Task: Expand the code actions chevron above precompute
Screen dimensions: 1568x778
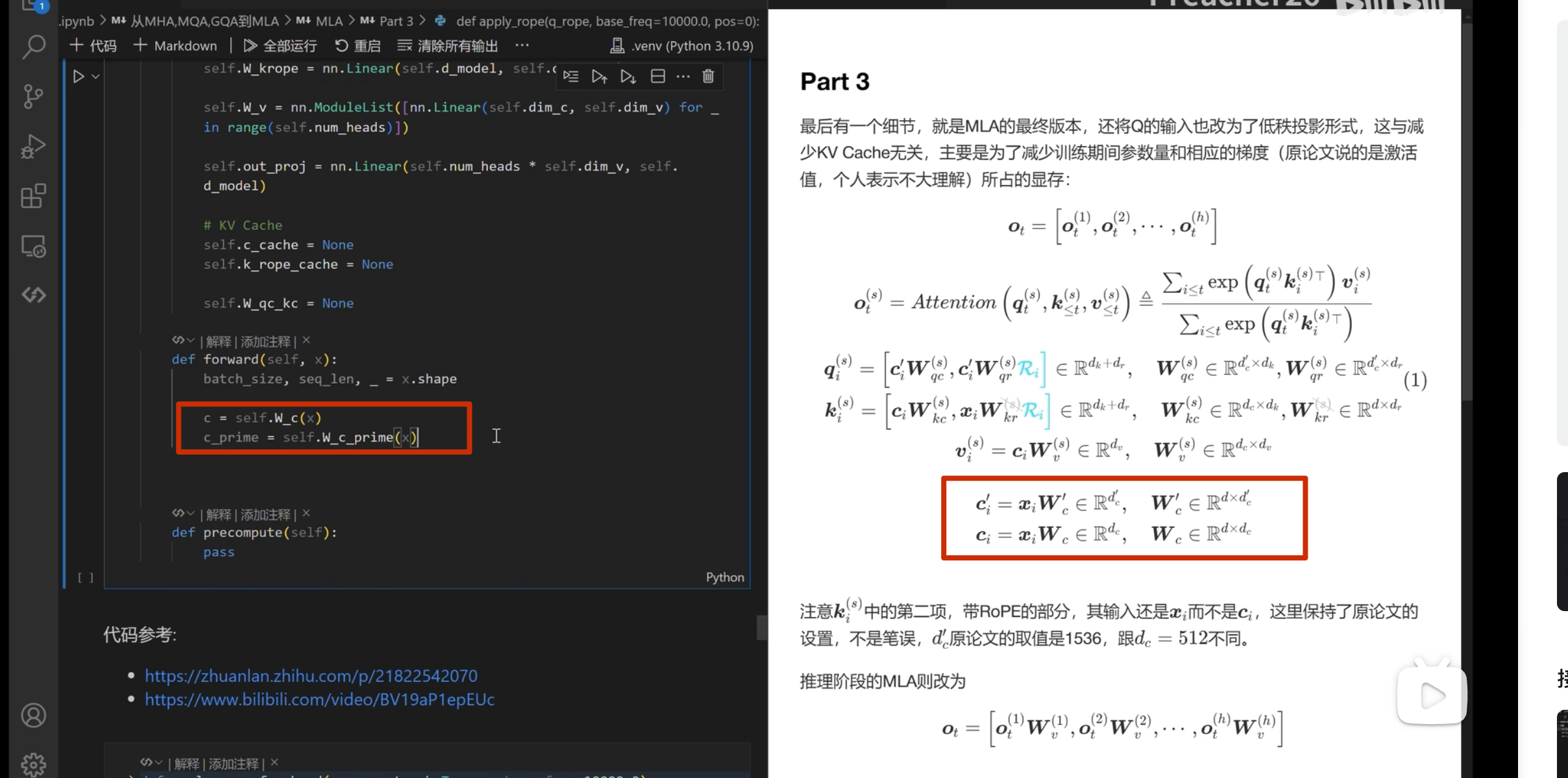Action: pos(190,513)
